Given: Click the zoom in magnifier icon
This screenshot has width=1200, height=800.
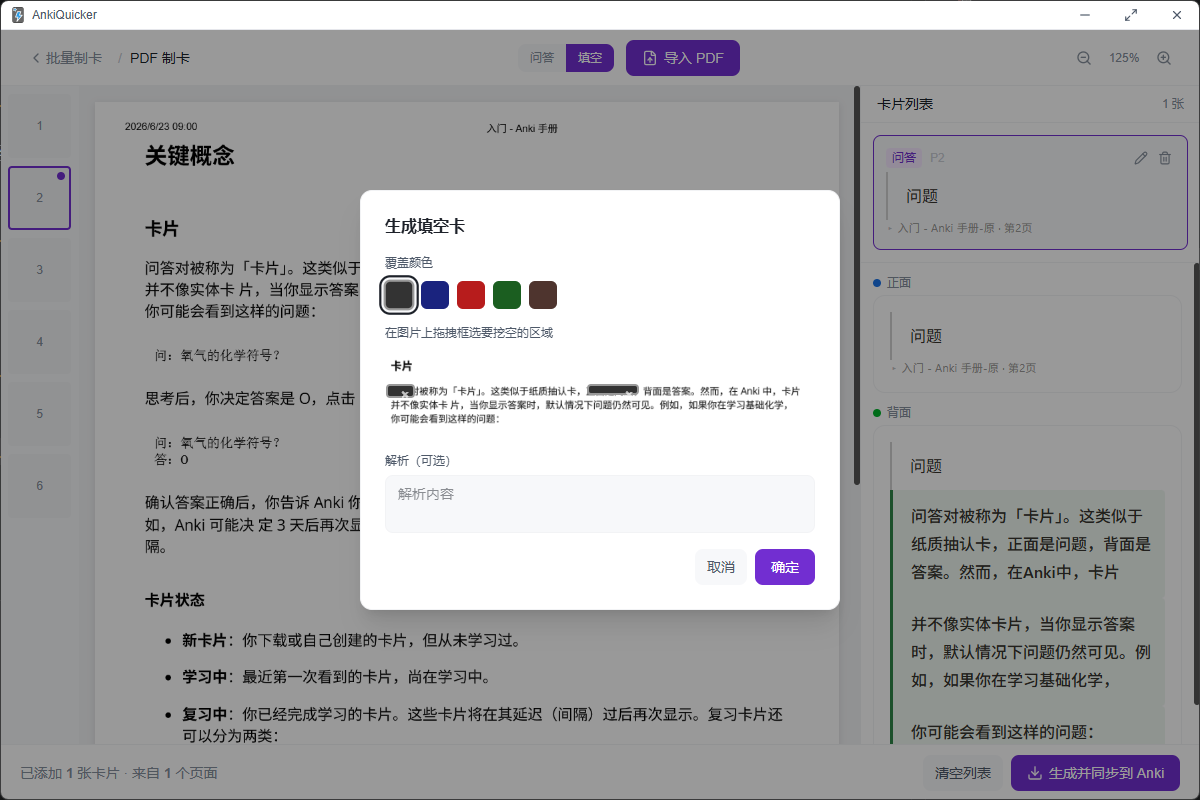Looking at the screenshot, I should coord(1164,58).
